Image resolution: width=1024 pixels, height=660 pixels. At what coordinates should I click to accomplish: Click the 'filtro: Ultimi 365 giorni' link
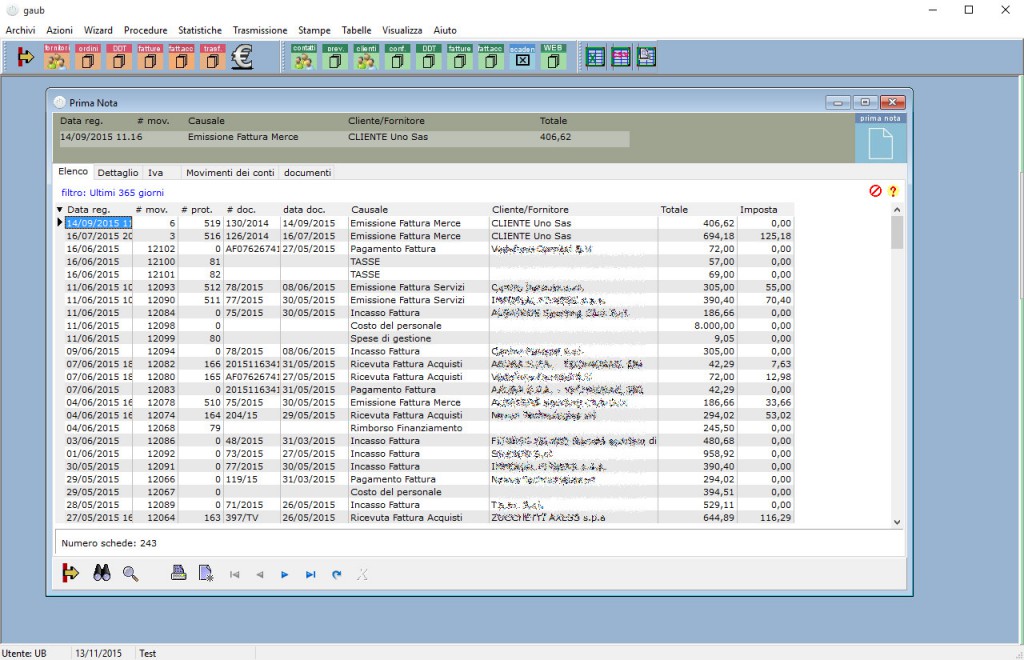(x=112, y=192)
